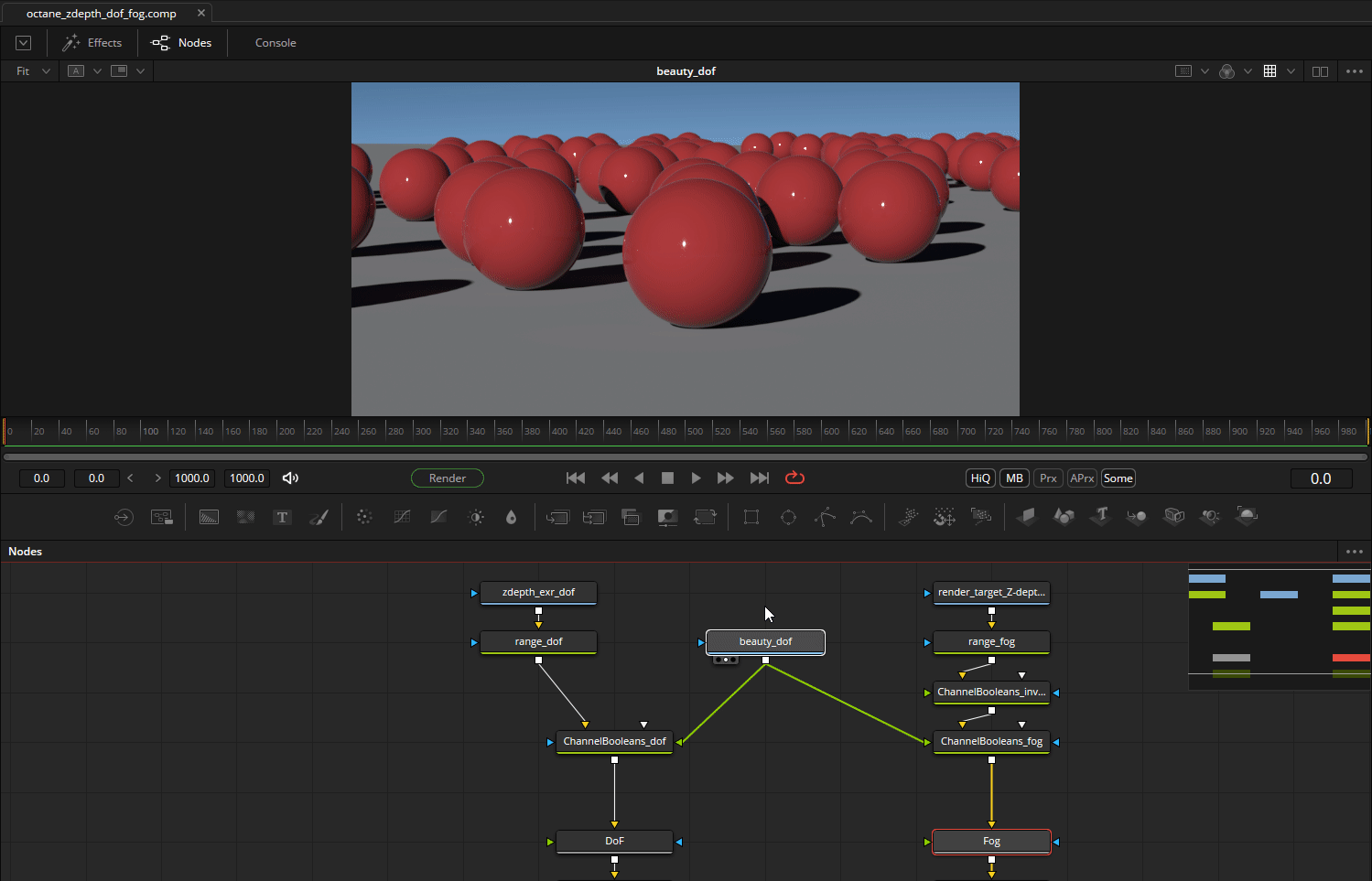Add a Text 3D node from the toolbar

click(1101, 517)
